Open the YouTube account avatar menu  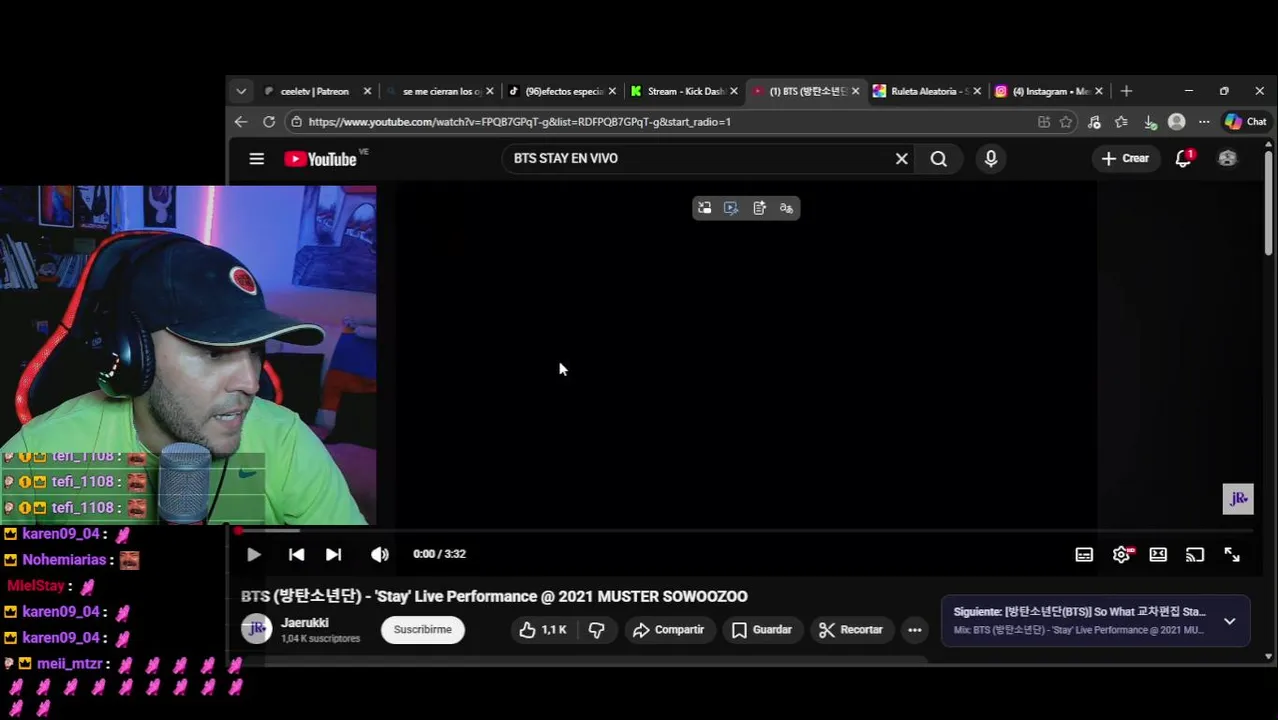pos(1227,158)
